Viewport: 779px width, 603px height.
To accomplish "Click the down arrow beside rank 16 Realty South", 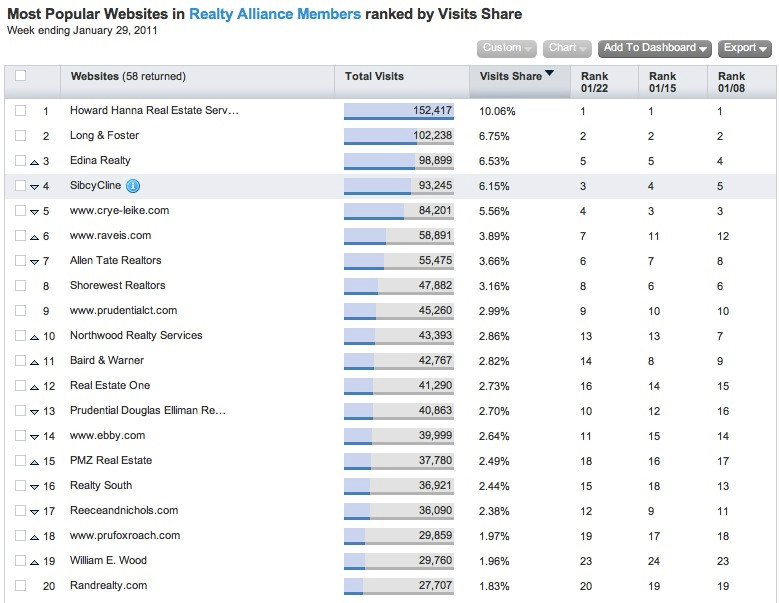I will [x=34, y=487].
